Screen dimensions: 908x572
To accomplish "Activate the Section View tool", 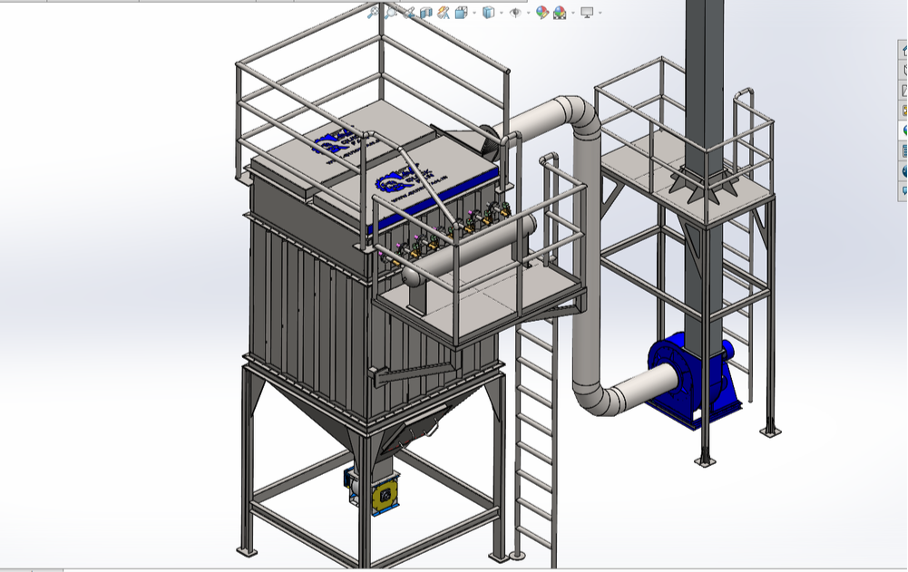I will pyautogui.click(x=426, y=13).
